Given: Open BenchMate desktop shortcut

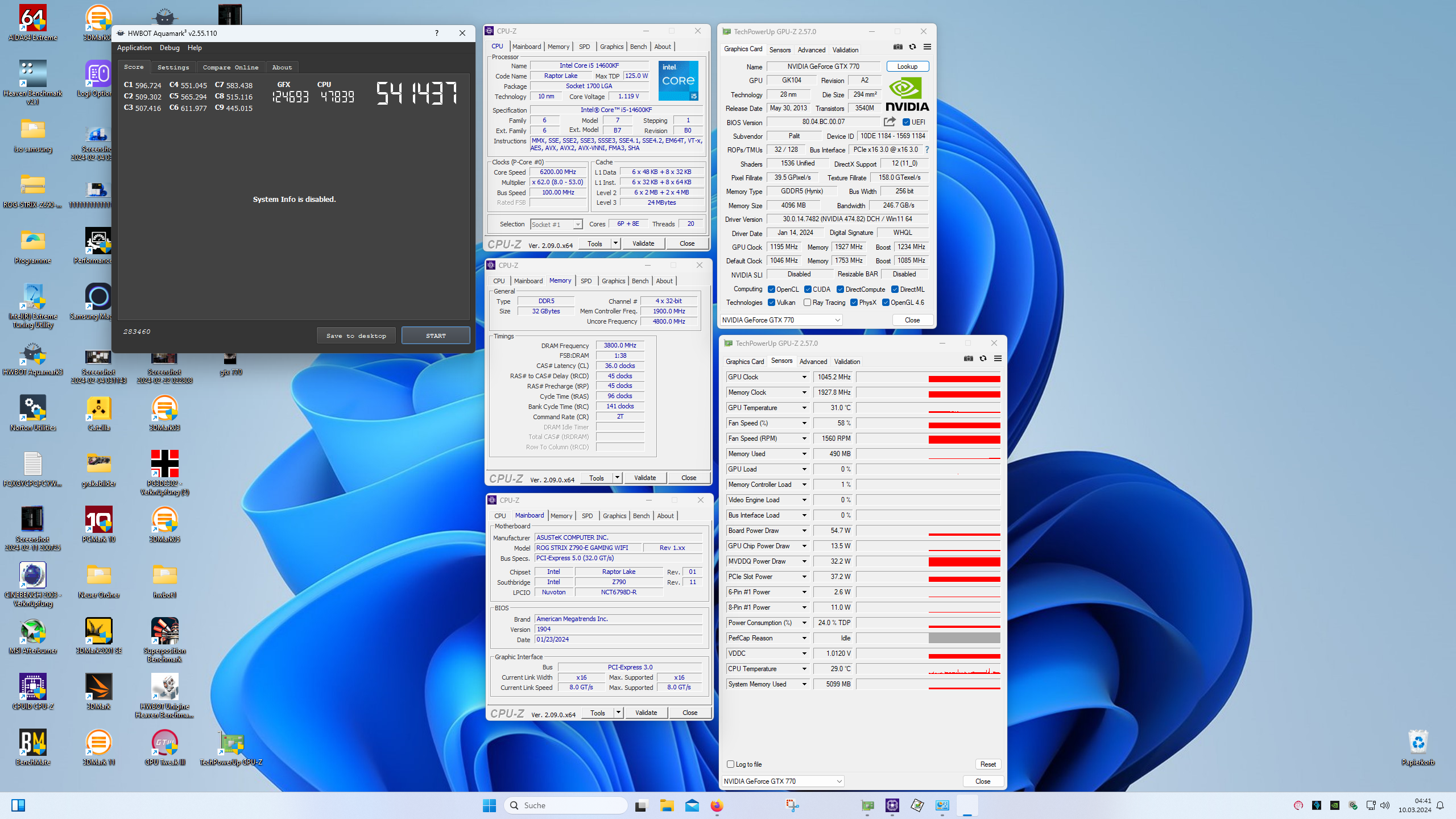Looking at the screenshot, I should pos(32,747).
